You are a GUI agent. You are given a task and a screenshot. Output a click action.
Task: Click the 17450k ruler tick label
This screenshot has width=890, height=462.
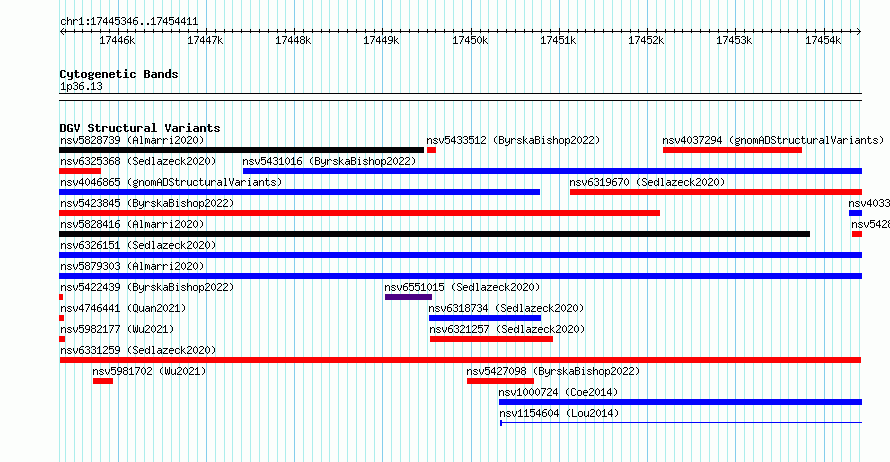pos(470,40)
